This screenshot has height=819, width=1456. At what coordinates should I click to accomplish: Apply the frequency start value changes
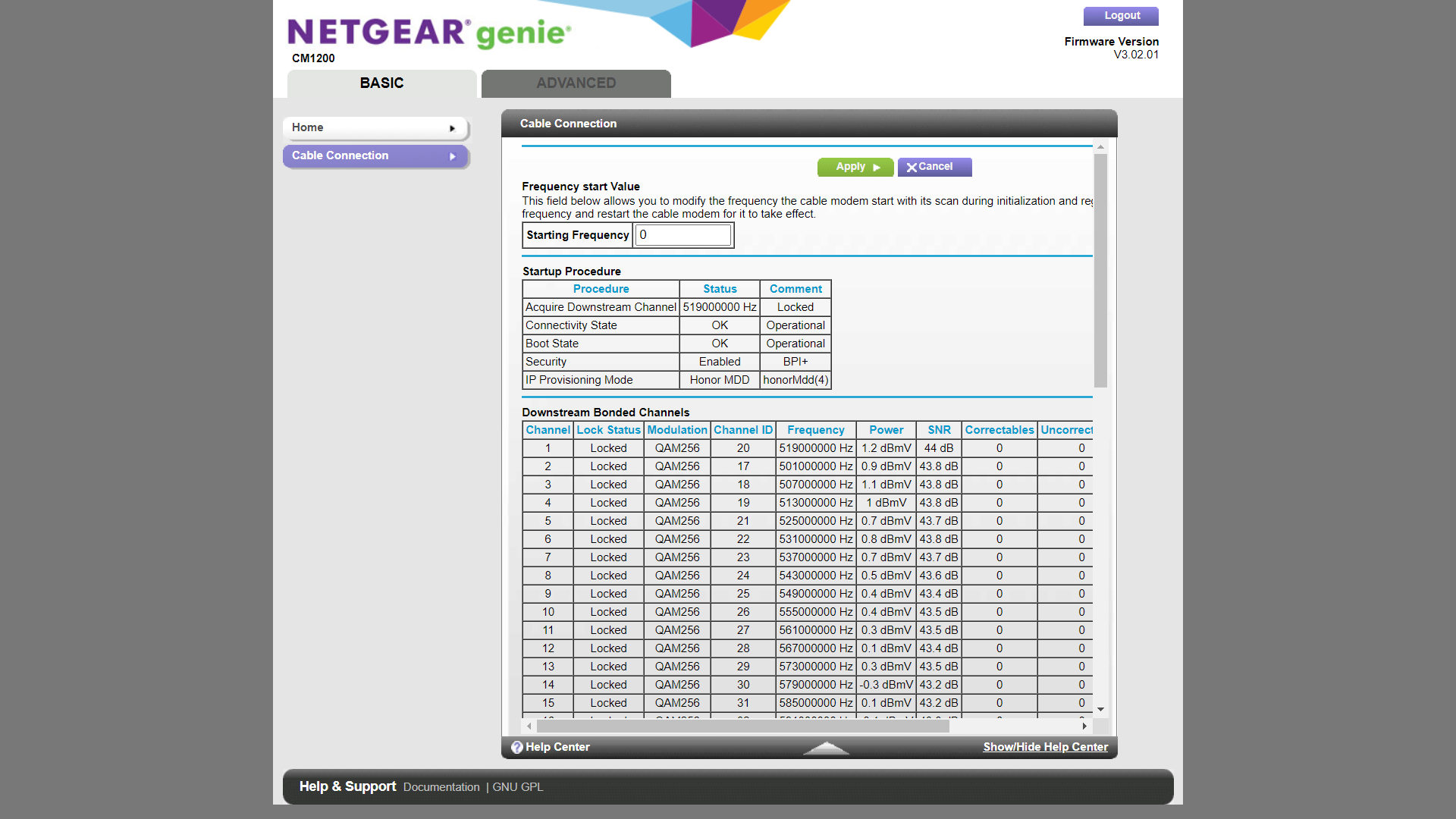pos(855,167)
